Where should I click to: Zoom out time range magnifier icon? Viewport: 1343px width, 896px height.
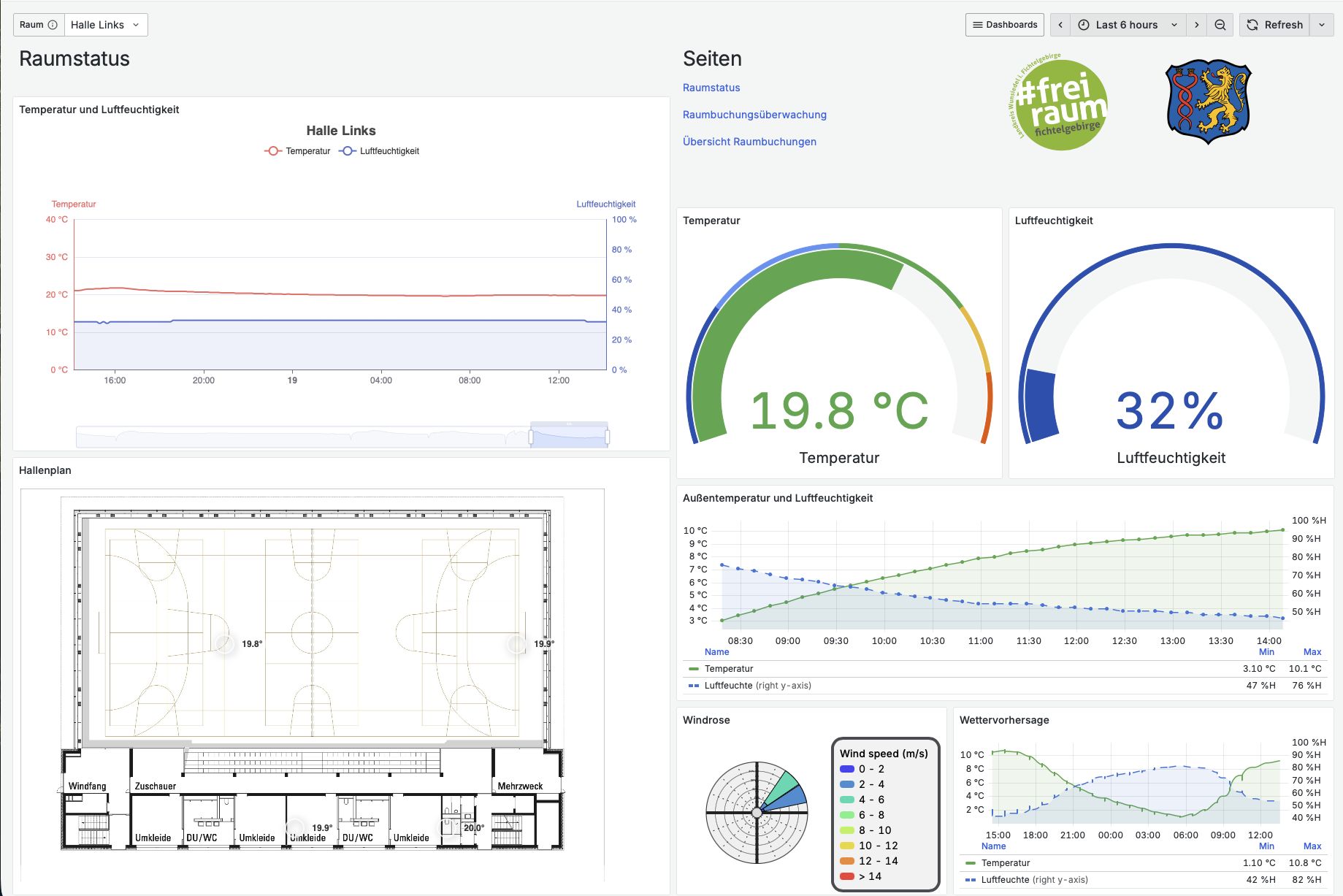click(x=1220, y=25)
